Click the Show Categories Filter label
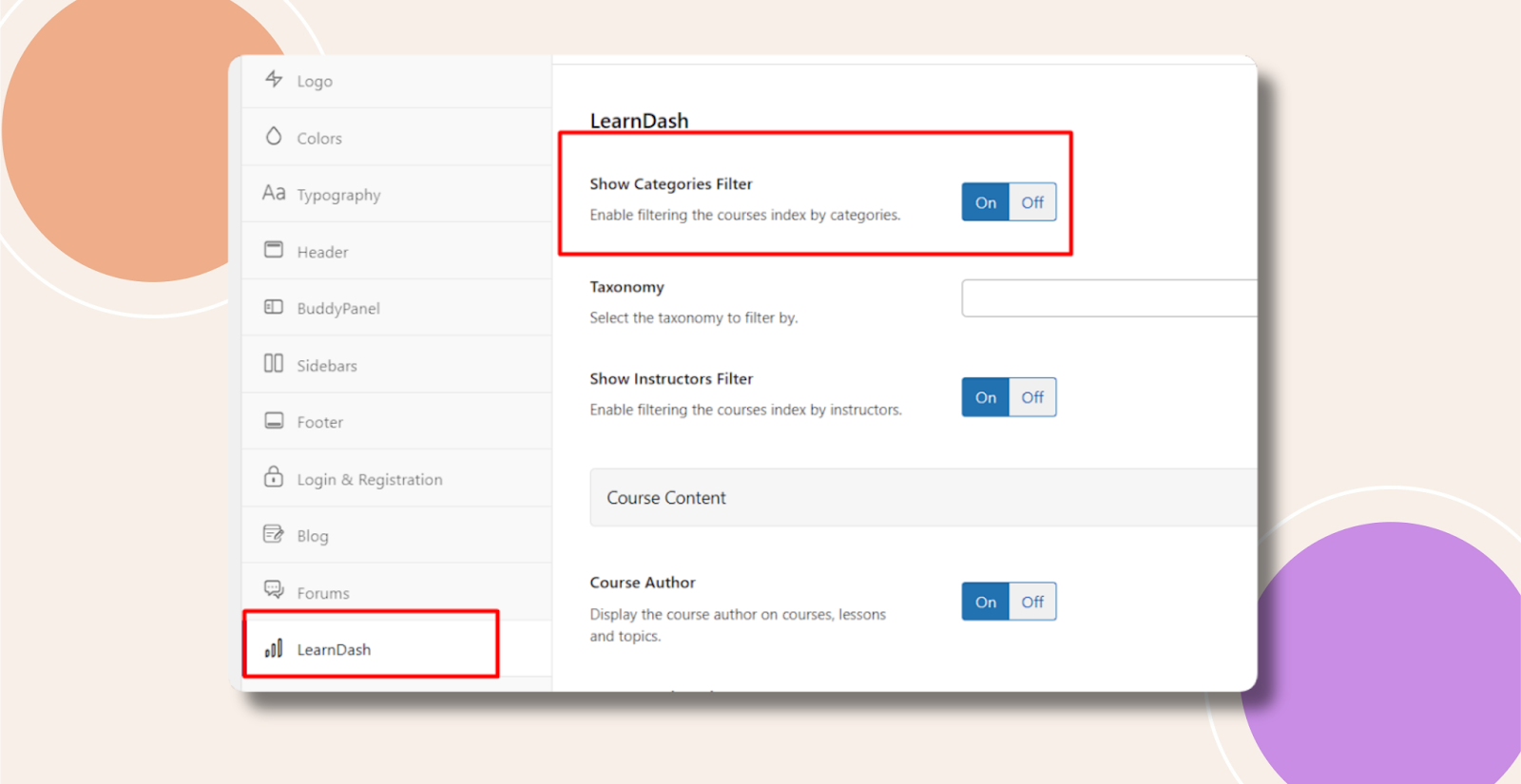1521x784 pixels. point(671,183)
